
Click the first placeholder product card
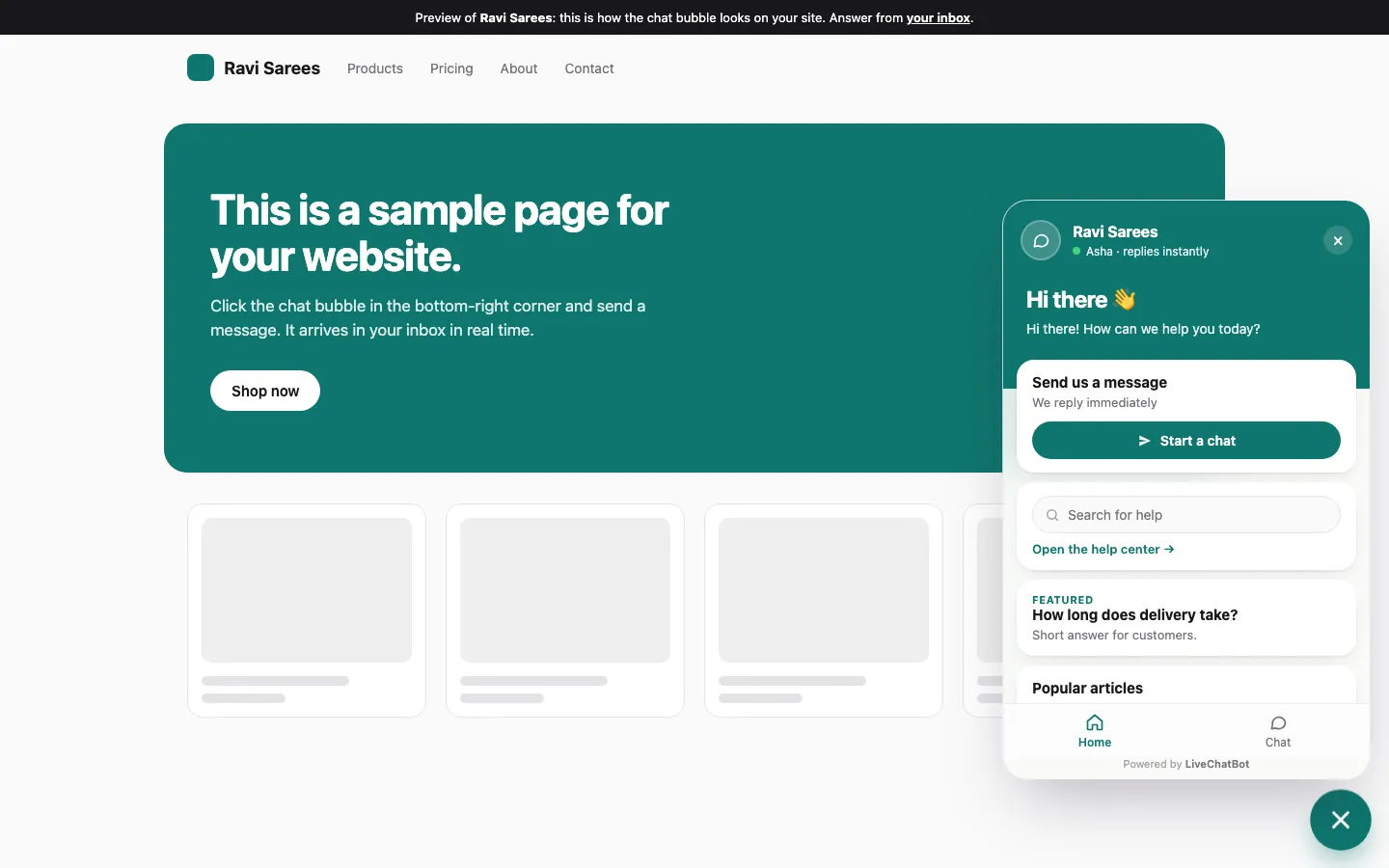[x=307, y=610]
